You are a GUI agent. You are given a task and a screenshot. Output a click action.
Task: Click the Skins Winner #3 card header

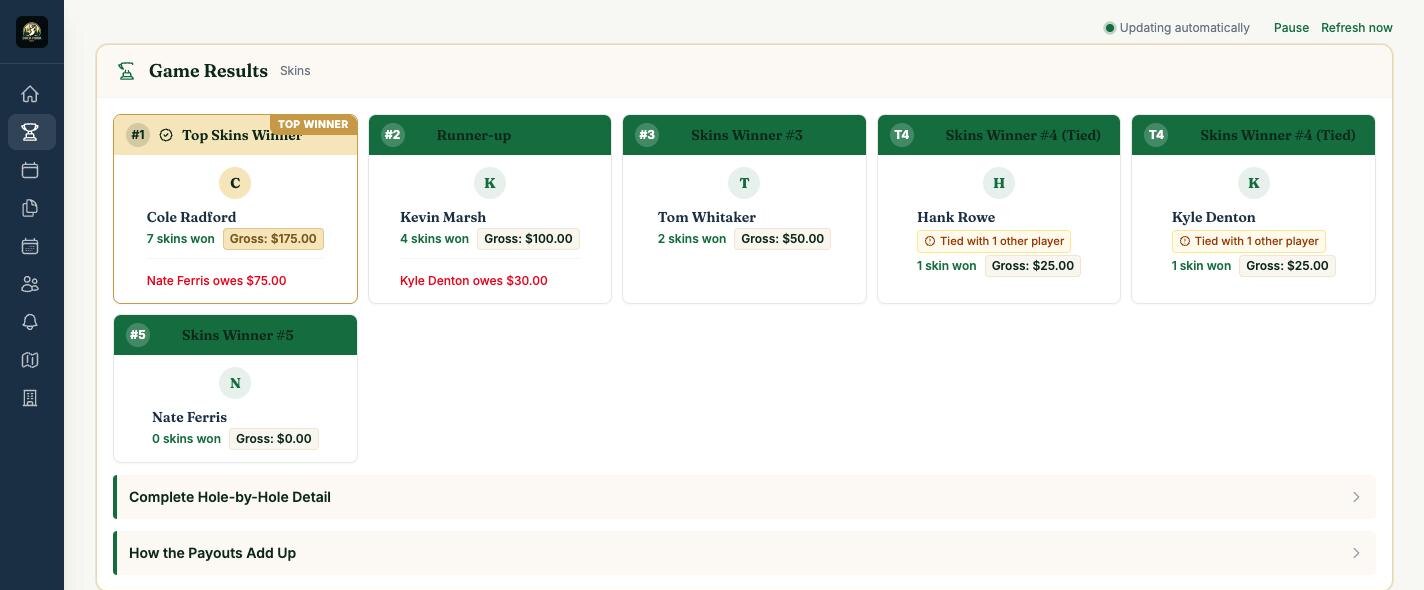click(744, 135)
